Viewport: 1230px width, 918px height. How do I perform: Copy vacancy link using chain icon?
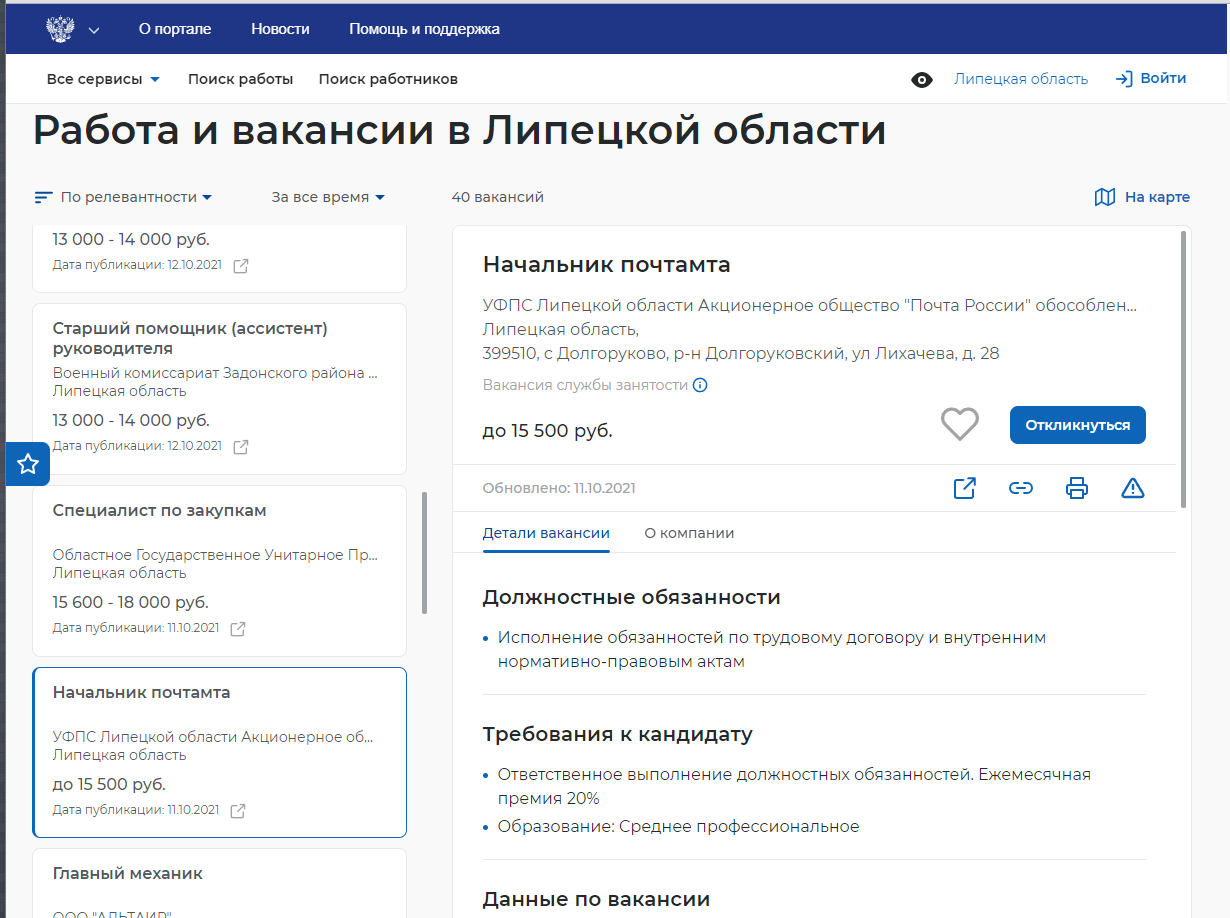pyautogui.click(x=1020, y=488)
